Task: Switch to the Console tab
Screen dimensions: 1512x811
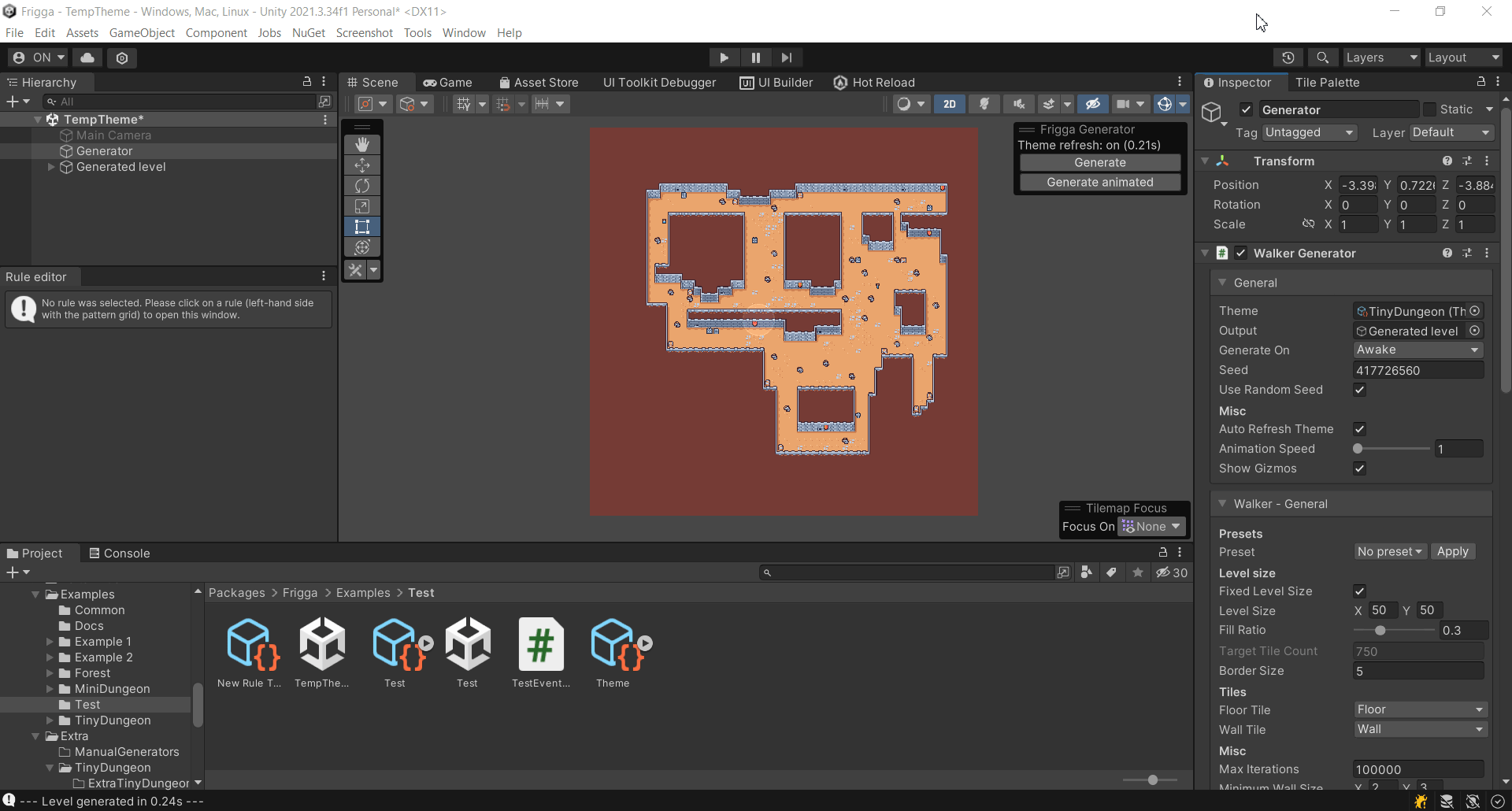Action: 119,554
